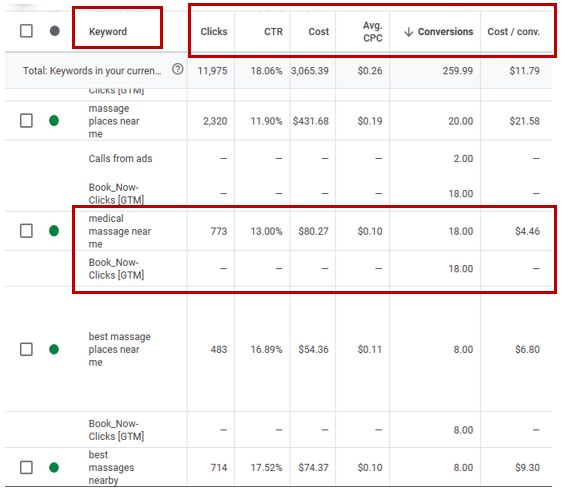Sort by the Clicks column header
This screenshot has width=564, height=500.
tap(214, 32)
